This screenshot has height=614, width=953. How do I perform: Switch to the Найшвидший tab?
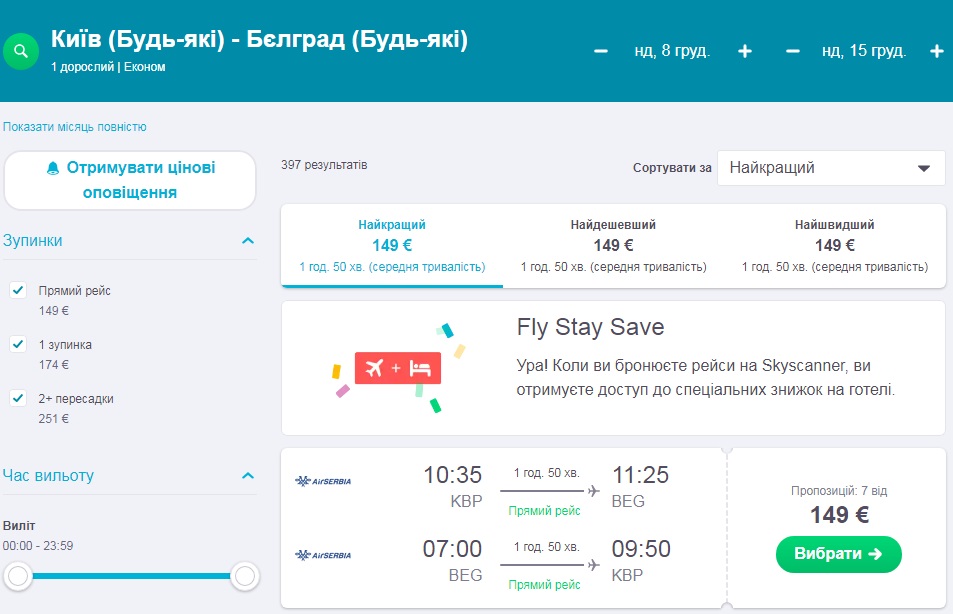click(834, 245)
